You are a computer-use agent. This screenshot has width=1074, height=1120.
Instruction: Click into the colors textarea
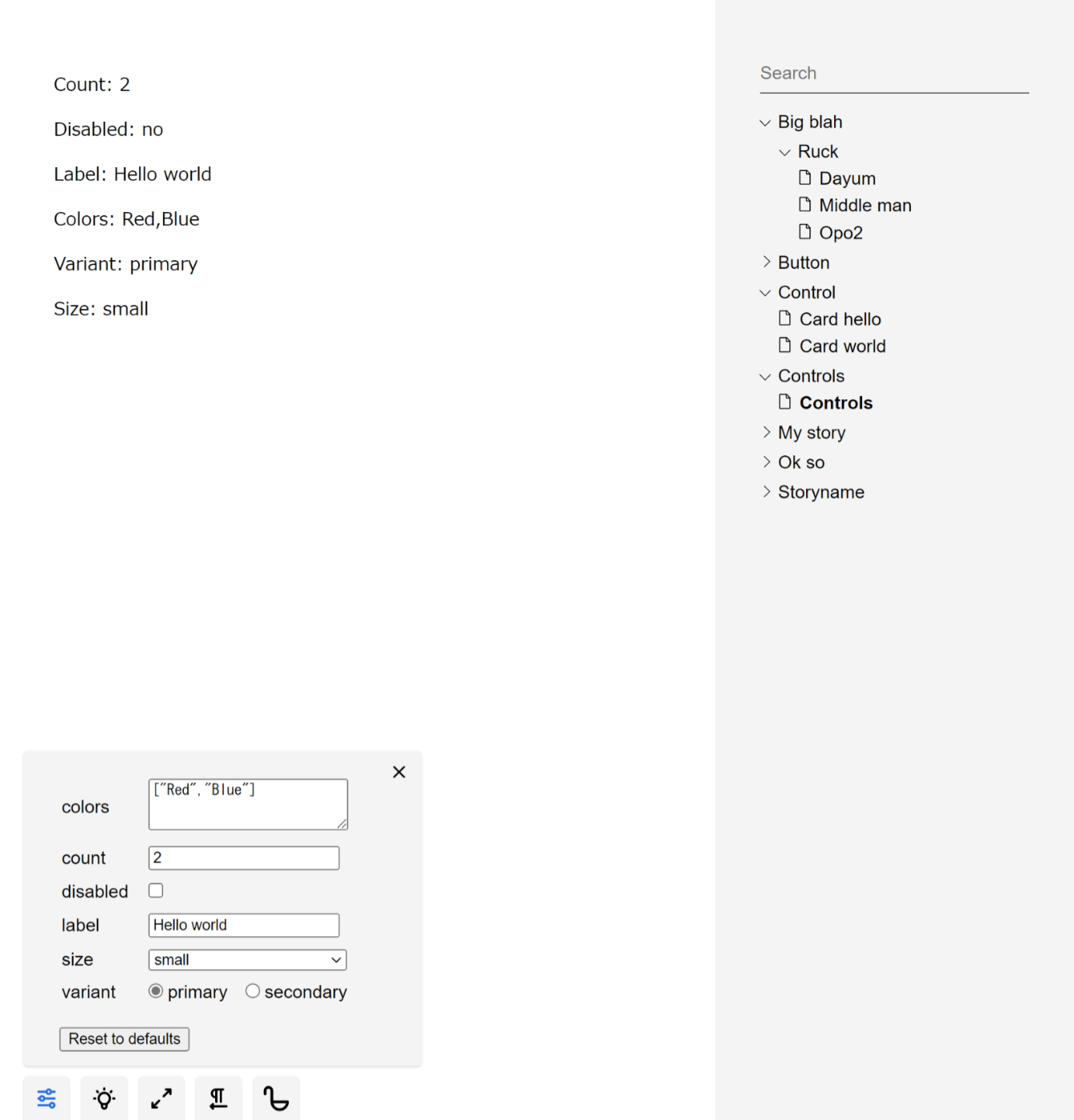(248, 805)
